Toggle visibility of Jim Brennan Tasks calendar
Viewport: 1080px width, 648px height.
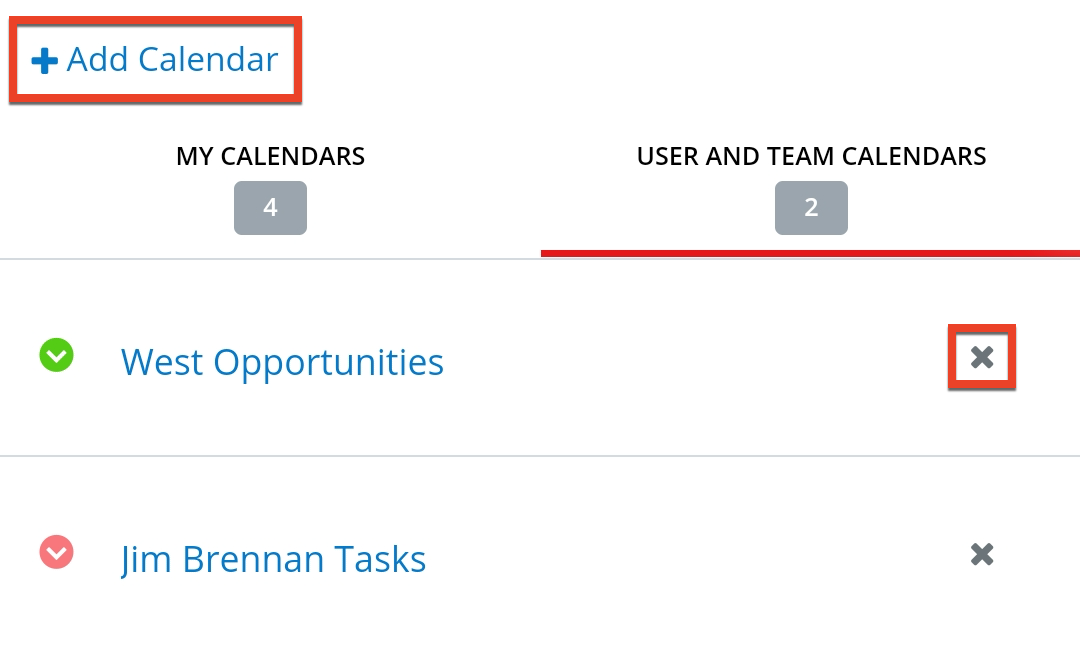(56, 553)
